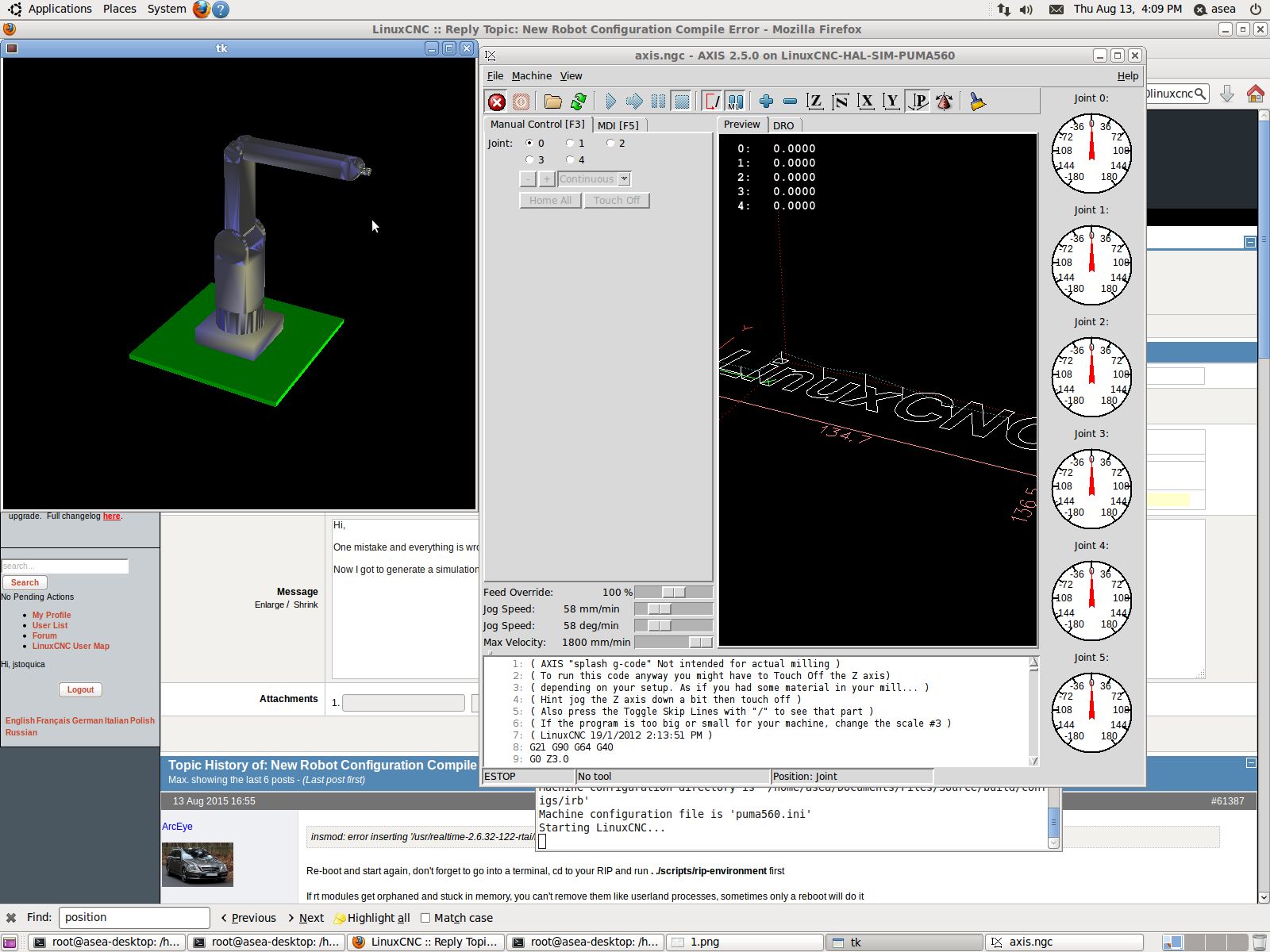This screenshot has height=952, width=1270.
Task: Toggle optional pause M1 icon
Action: pos(736,102)
